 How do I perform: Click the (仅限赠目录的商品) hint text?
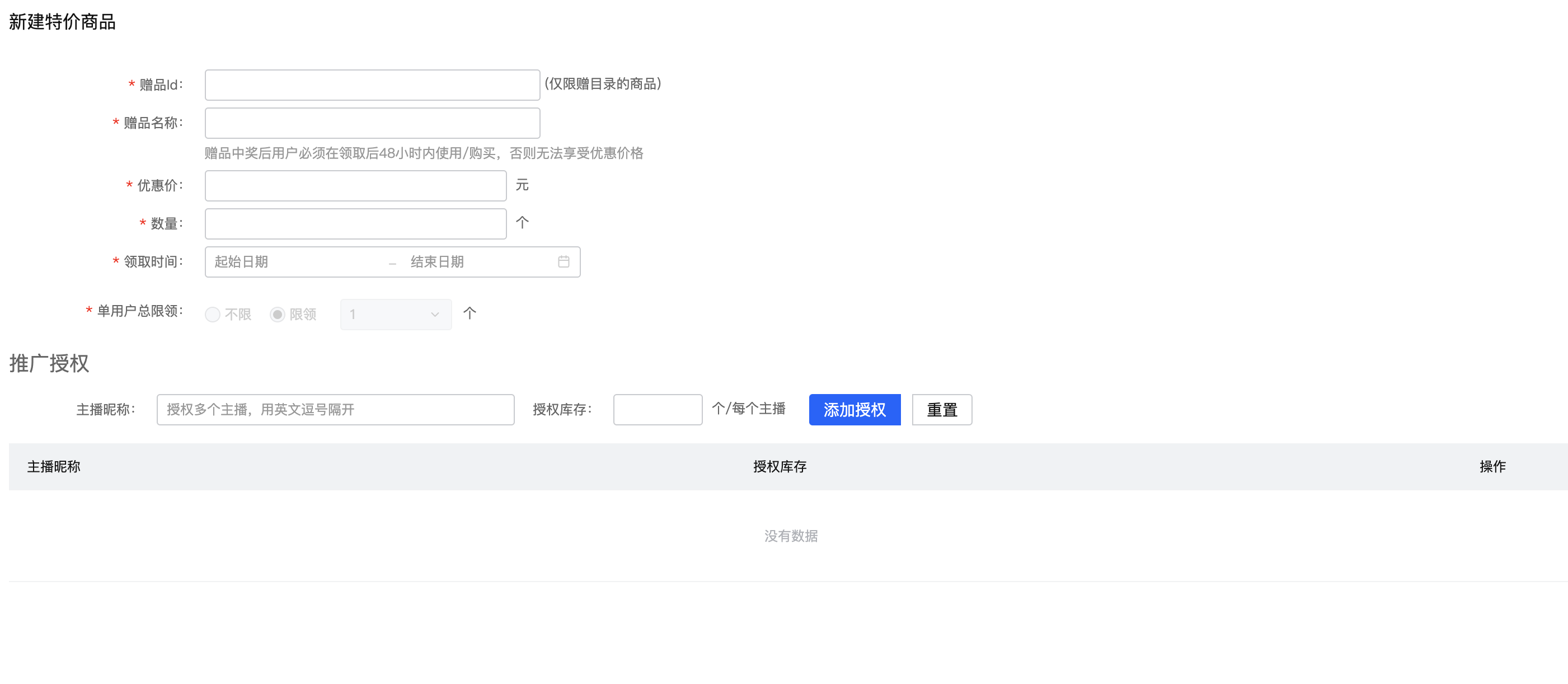pyautogui.click(x=603, y=84)
